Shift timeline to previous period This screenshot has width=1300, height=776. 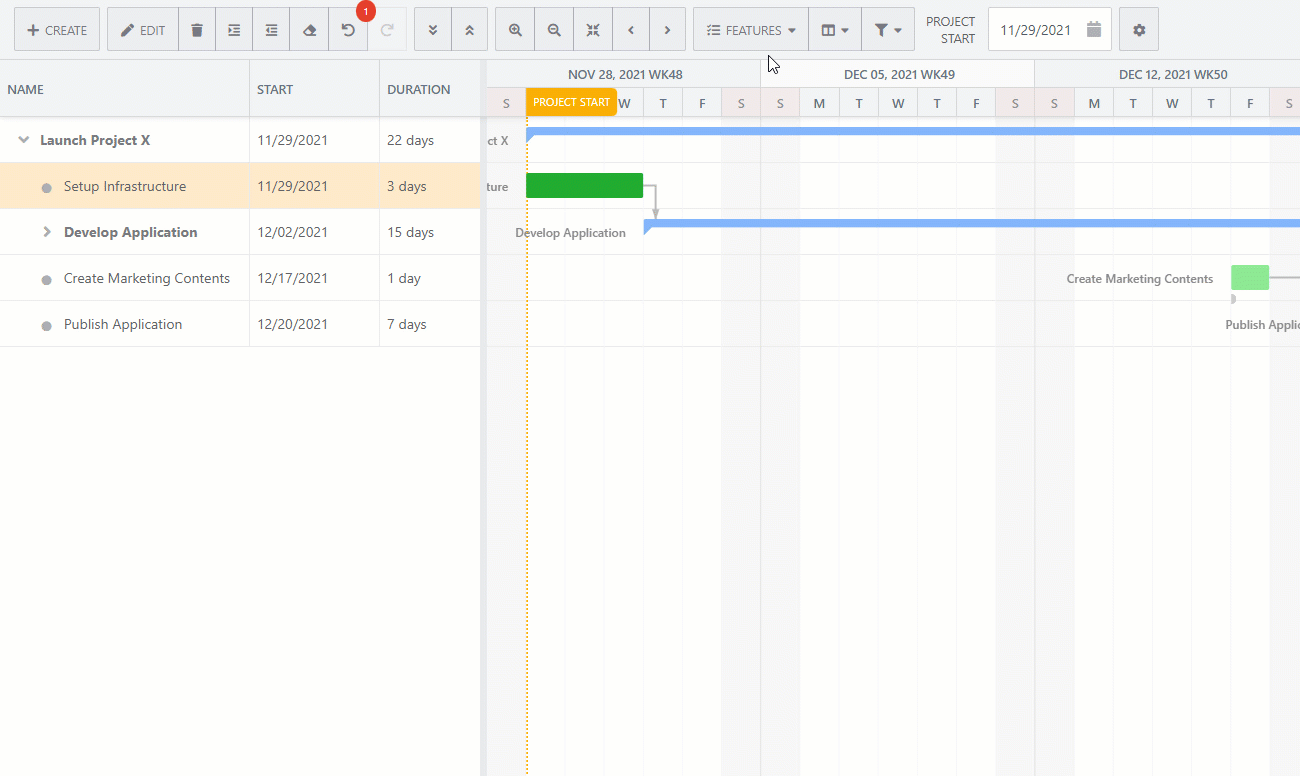tap(630, 30)
